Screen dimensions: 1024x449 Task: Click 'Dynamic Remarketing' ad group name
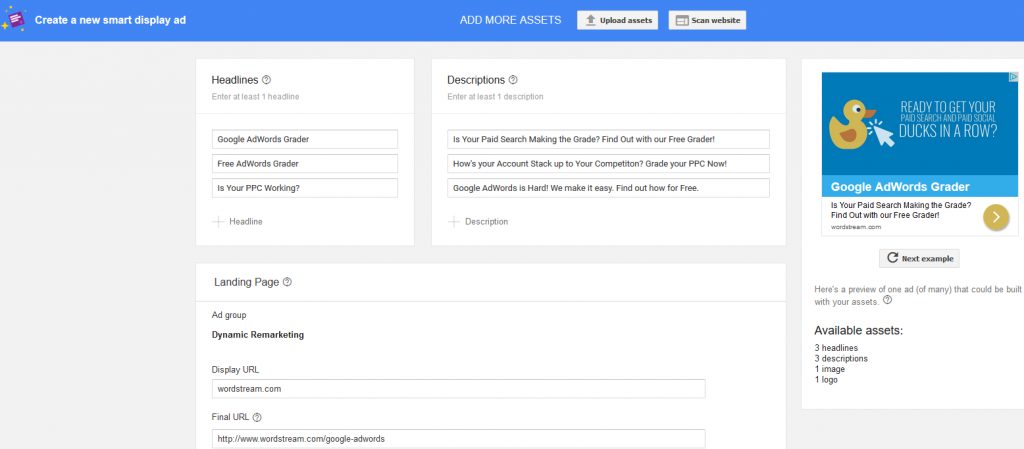258,335
